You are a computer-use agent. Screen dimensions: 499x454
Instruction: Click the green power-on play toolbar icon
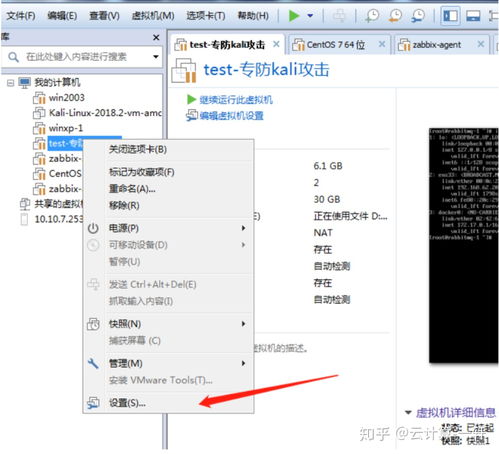294,16
